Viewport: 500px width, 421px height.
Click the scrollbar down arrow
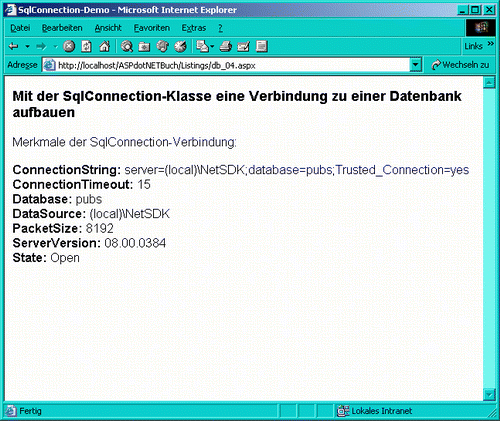point(489,395)
